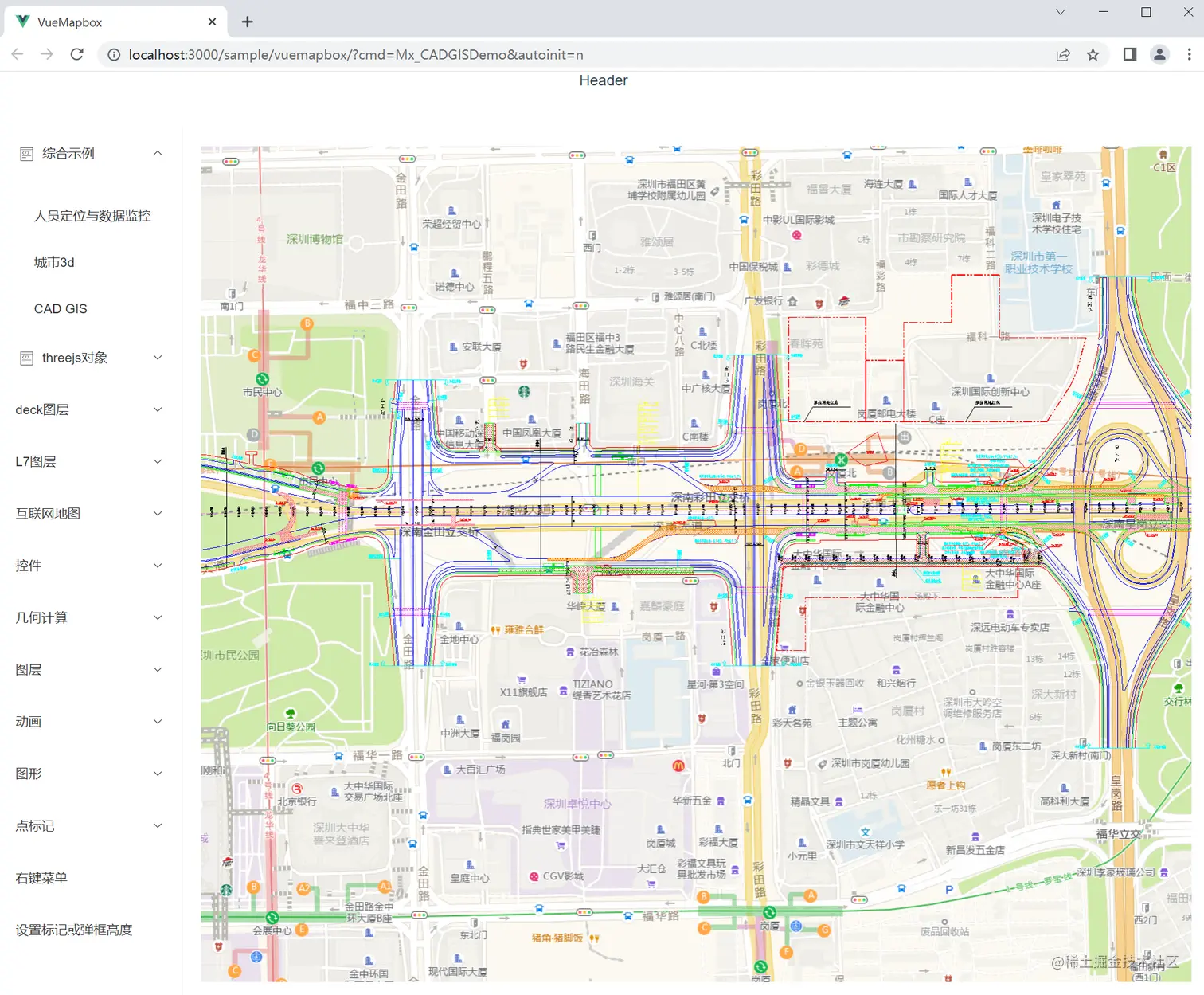Select the 城市3d example

pos(54,262)
